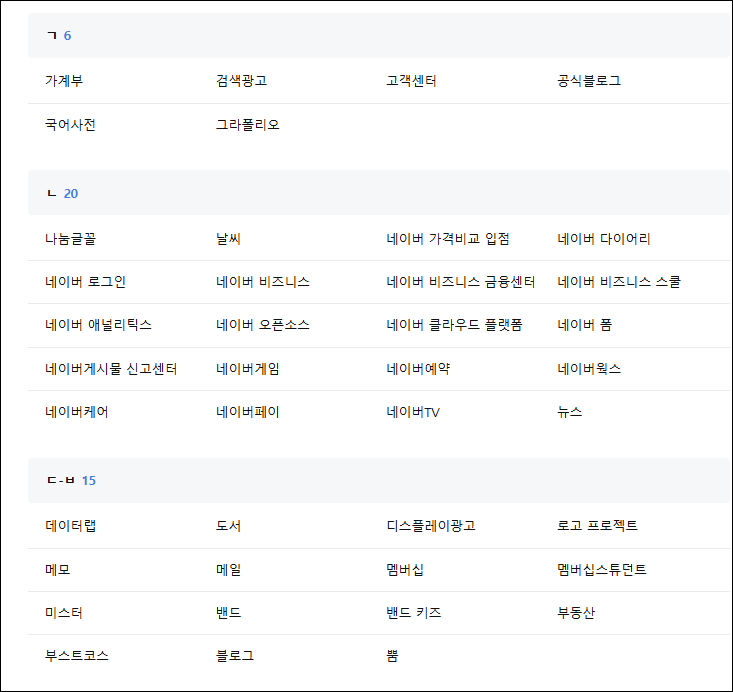Open the 뉴스 service

point(569,412)
